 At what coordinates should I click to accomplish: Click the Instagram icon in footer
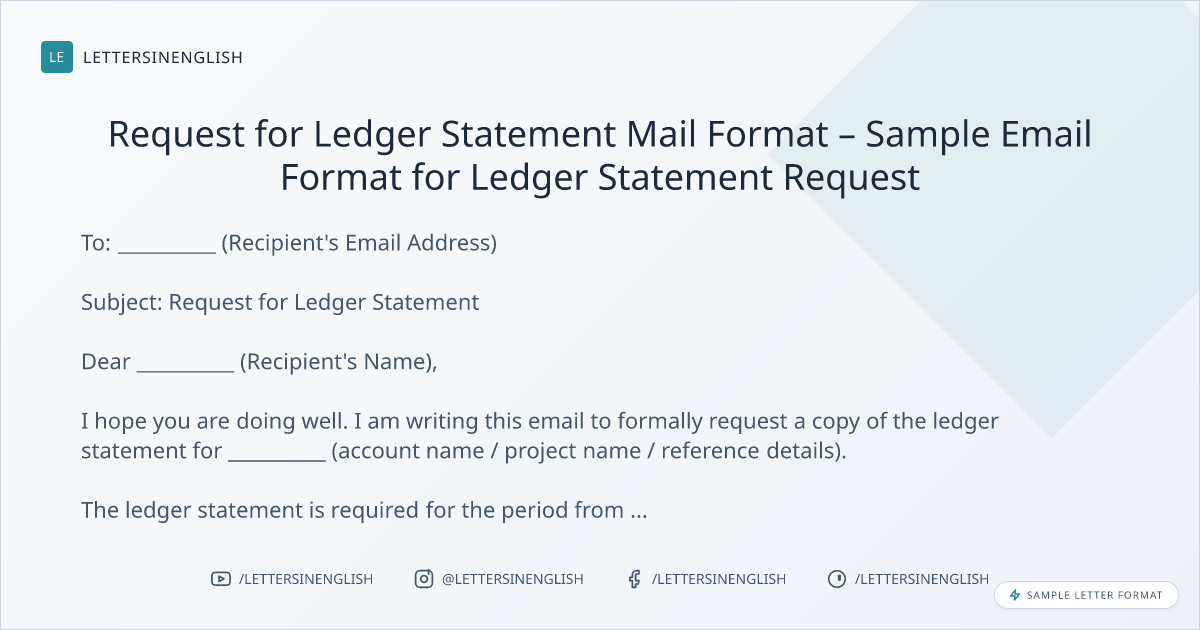[x=424, y=579]
